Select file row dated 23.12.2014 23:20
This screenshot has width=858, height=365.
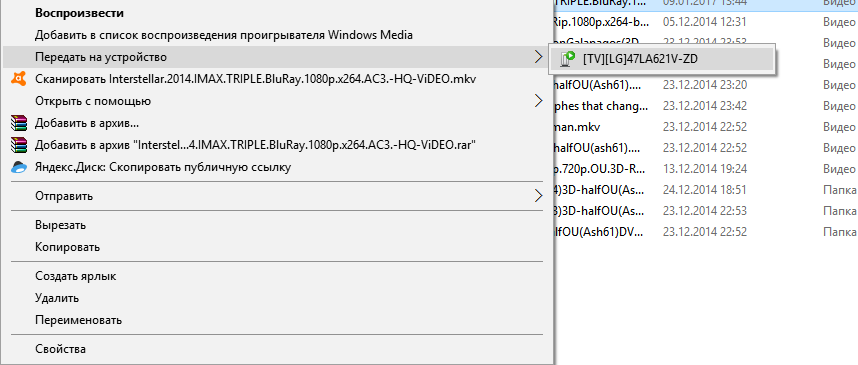(x=706, y=85)
